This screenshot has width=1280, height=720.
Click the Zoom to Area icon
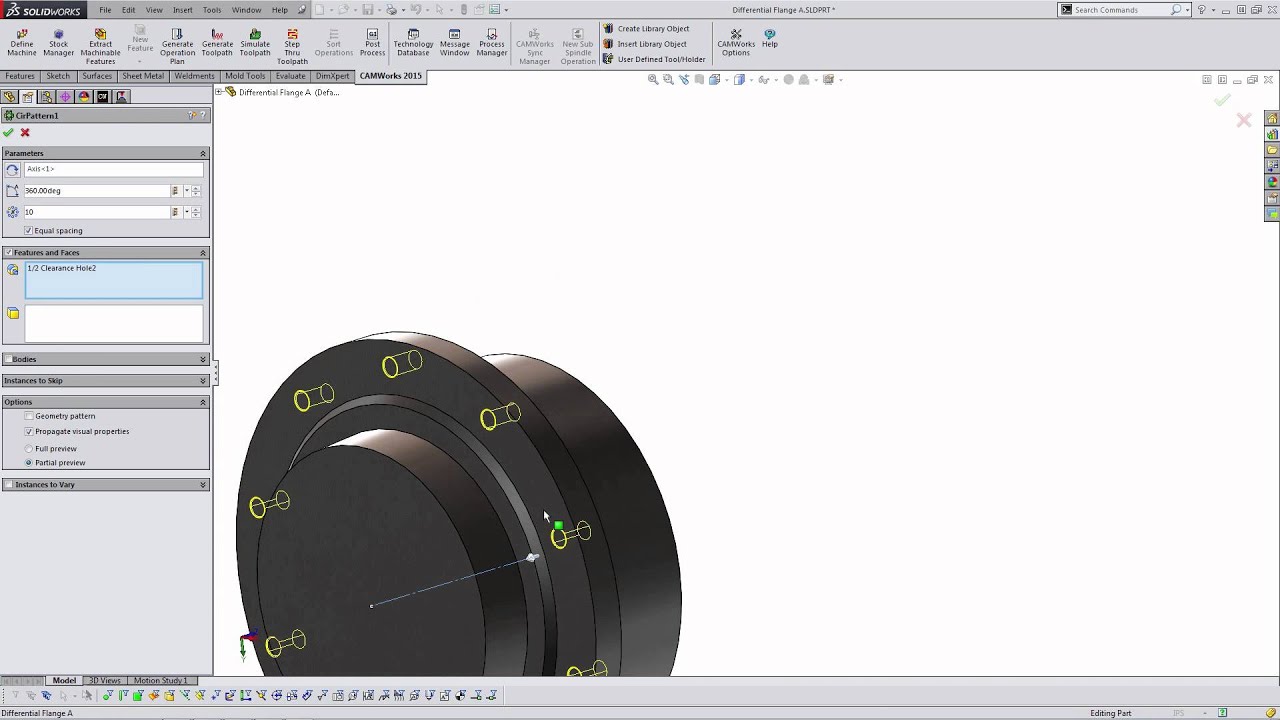(x=668, y=80)
